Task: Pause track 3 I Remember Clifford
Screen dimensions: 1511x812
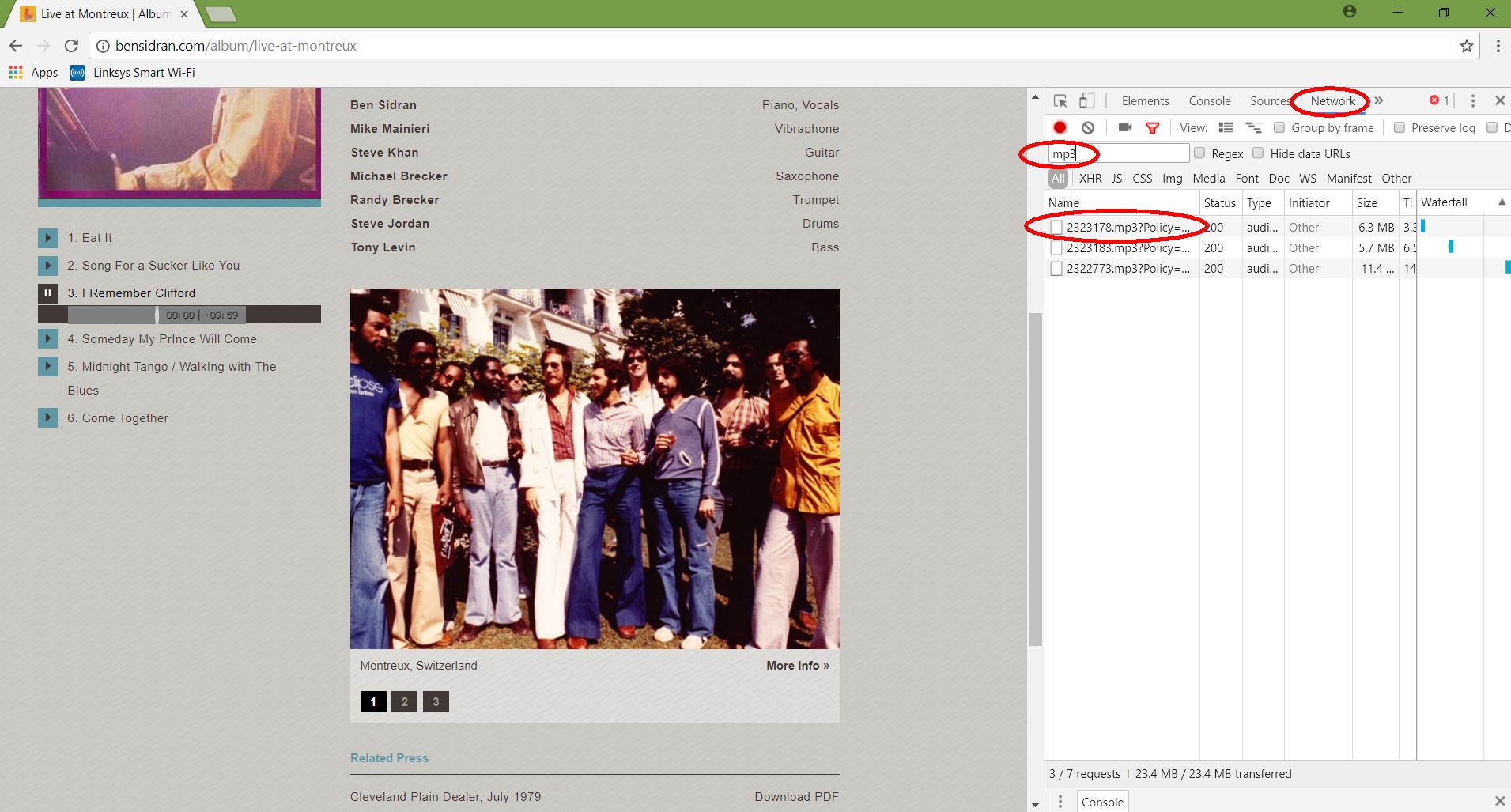Action: tap(47, 293)
